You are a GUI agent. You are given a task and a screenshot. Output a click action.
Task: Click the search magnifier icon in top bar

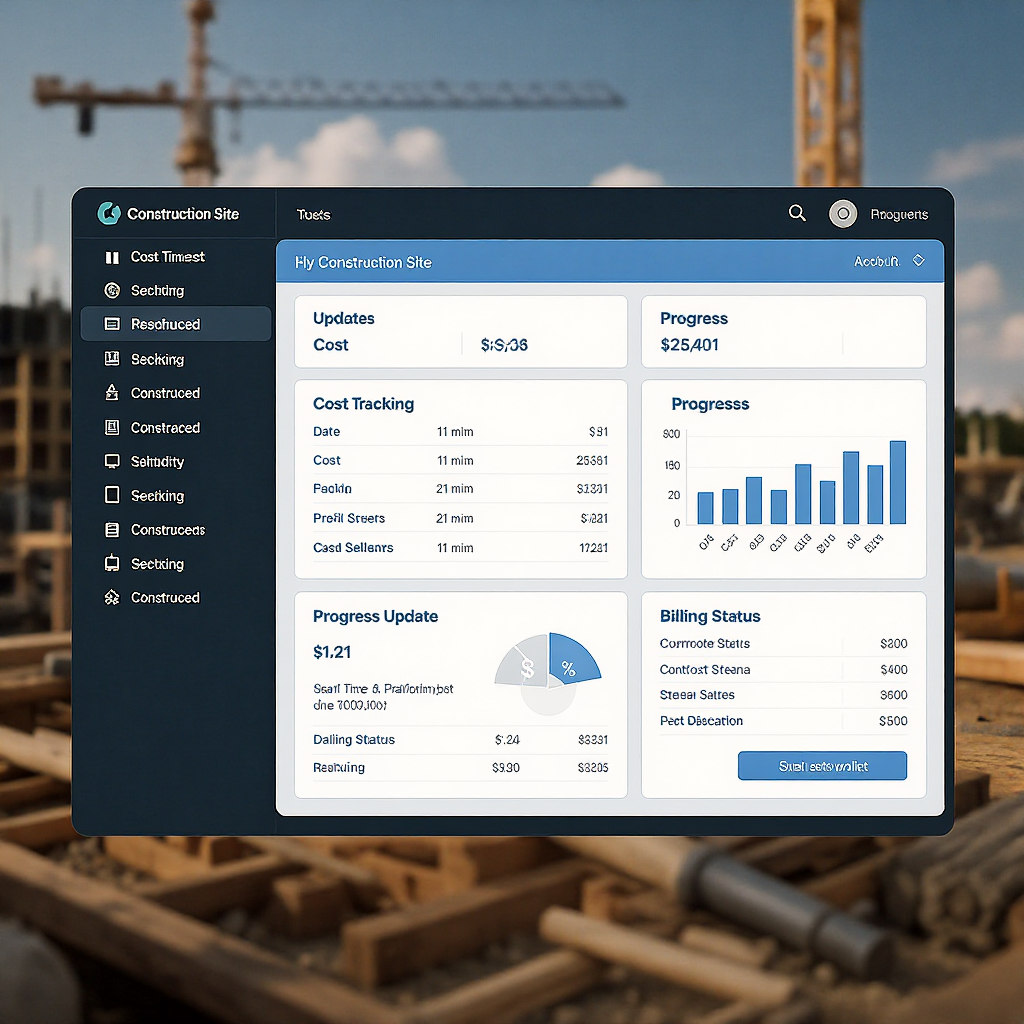(797, 213)
